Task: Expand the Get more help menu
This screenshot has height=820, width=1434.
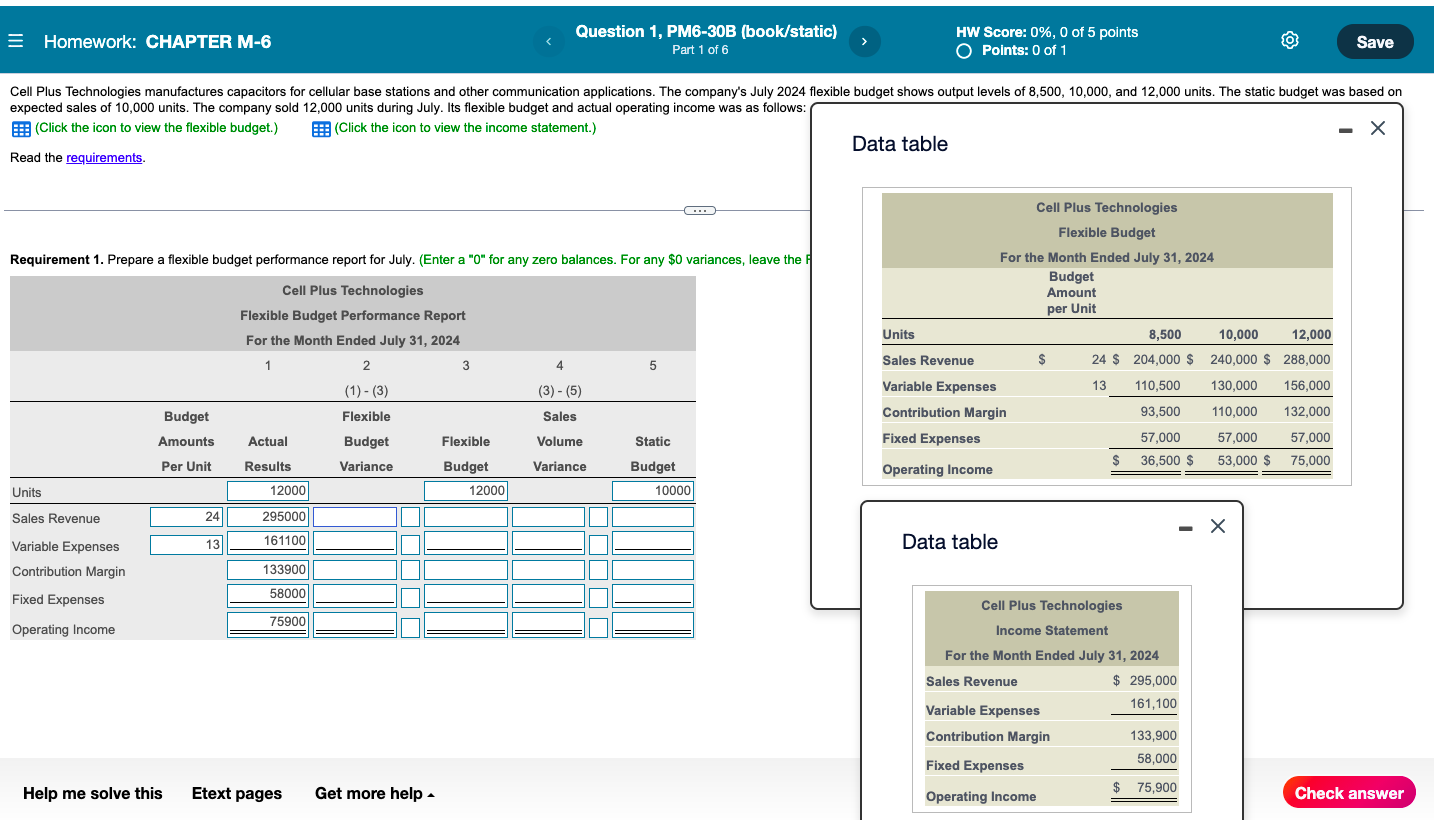Action: coord(375,793)
